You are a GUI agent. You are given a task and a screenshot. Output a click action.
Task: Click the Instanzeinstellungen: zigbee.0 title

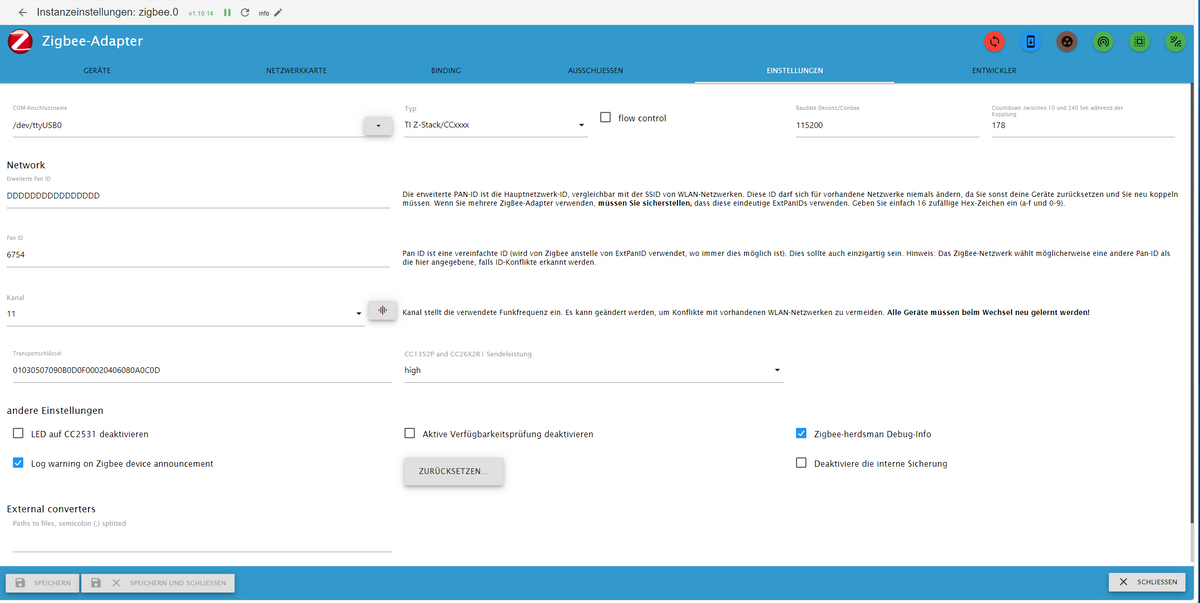coord(108,13)
